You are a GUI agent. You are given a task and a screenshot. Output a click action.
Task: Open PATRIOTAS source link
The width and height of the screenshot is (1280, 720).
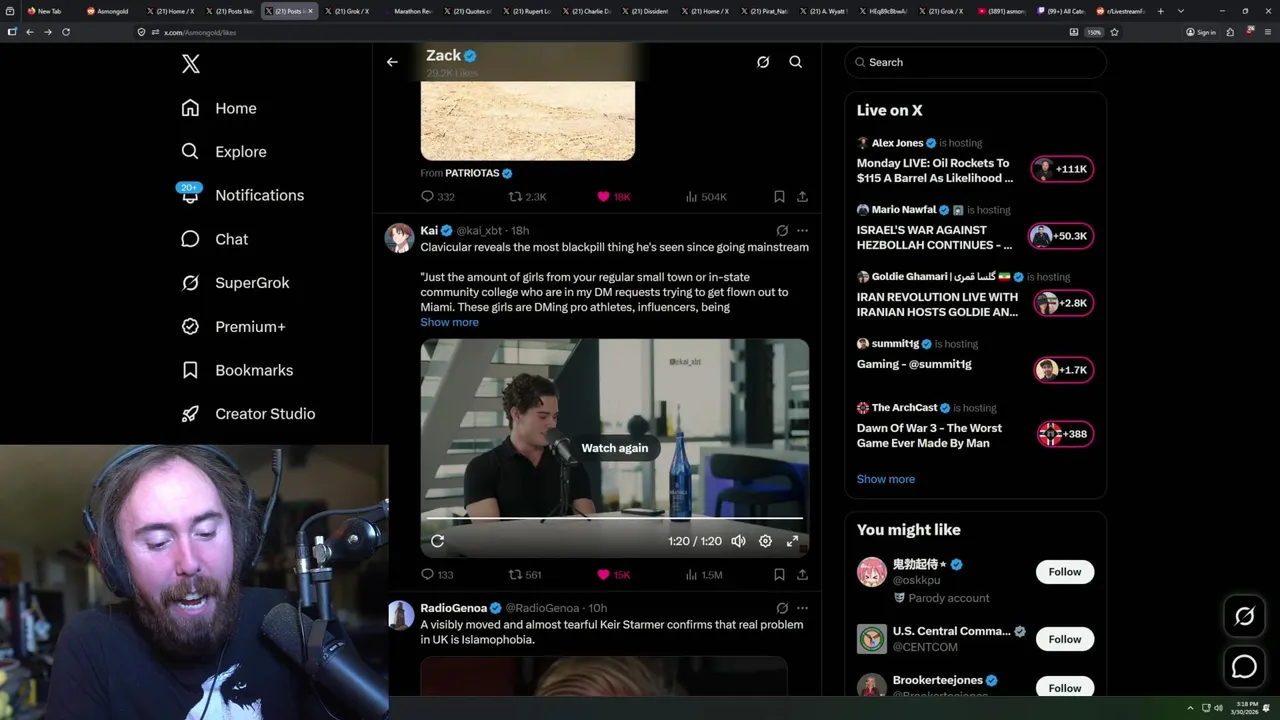pyautogui.click(x=478, y=173)
